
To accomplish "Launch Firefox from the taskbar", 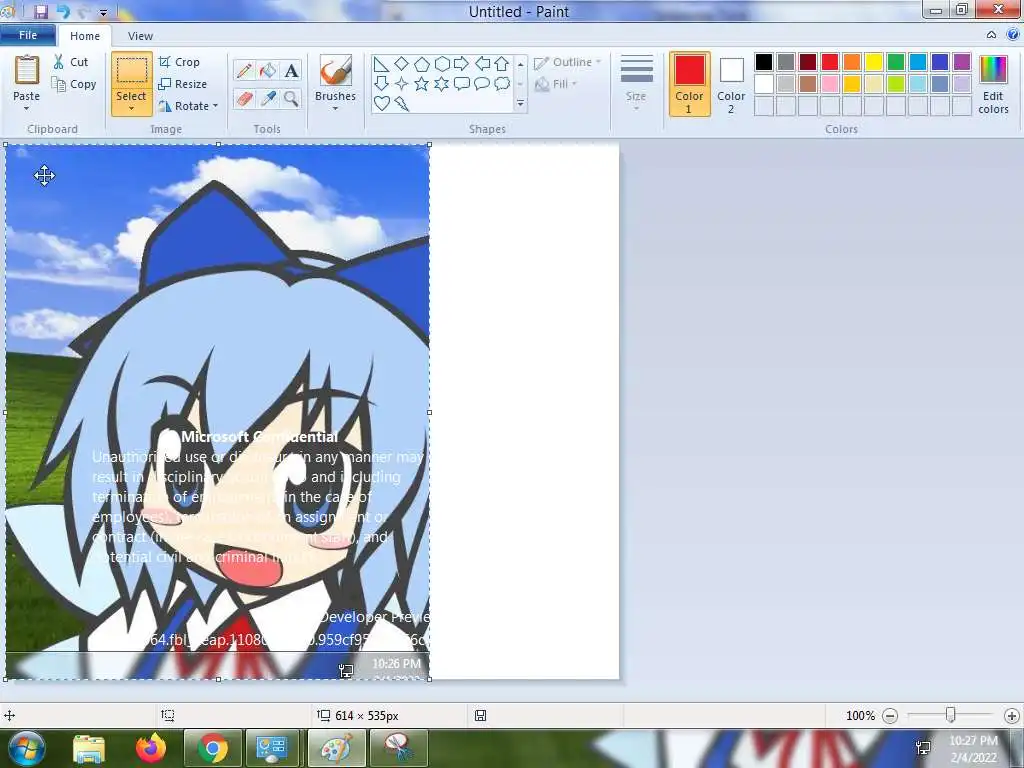I will 151,748.
